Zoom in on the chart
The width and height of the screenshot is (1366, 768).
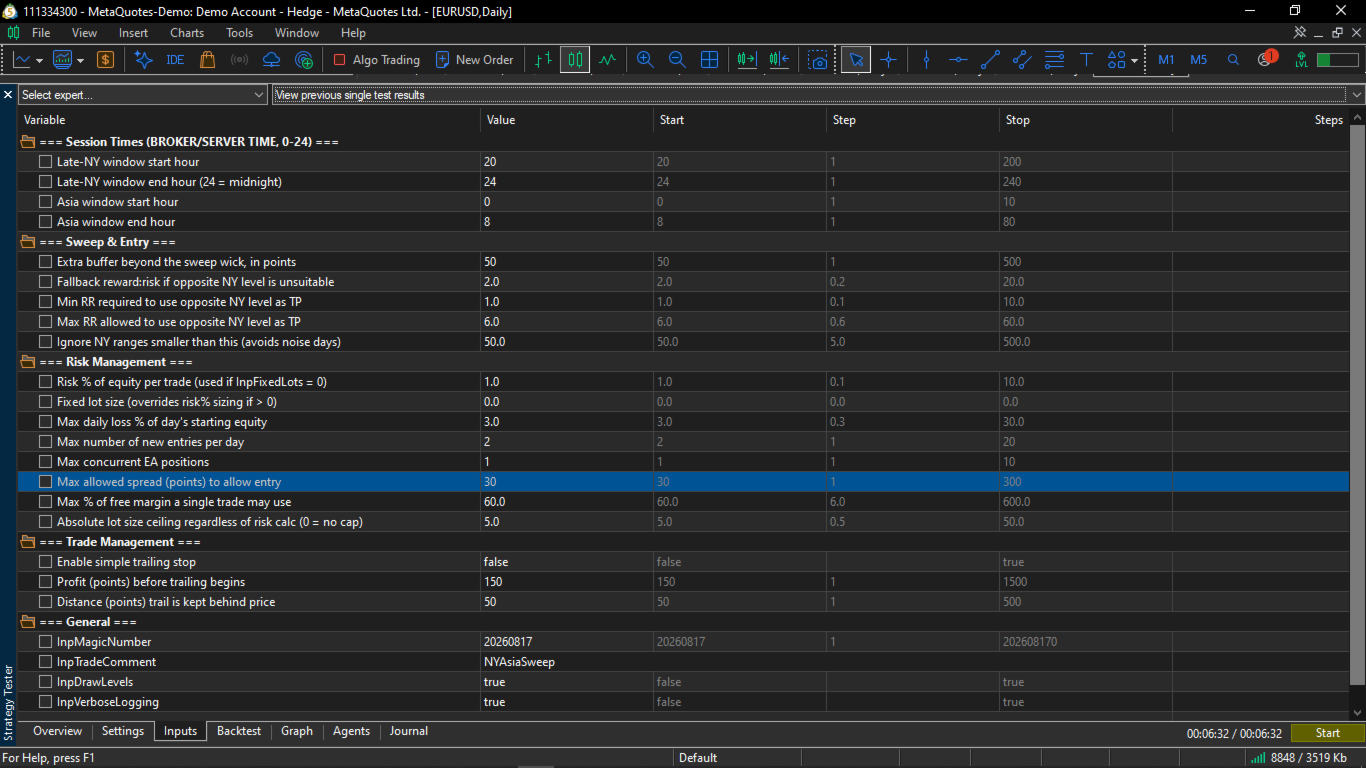(645, 60)
